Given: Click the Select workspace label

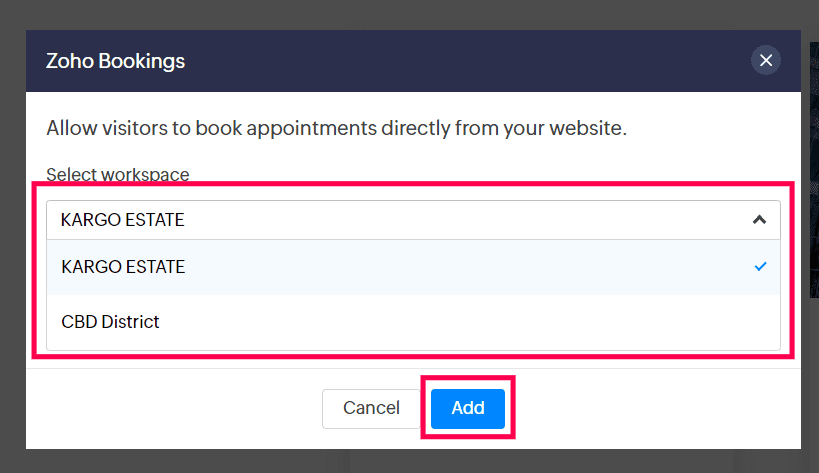Looking at the screenshot, I should pyautogui.click(x=118, y=174).
